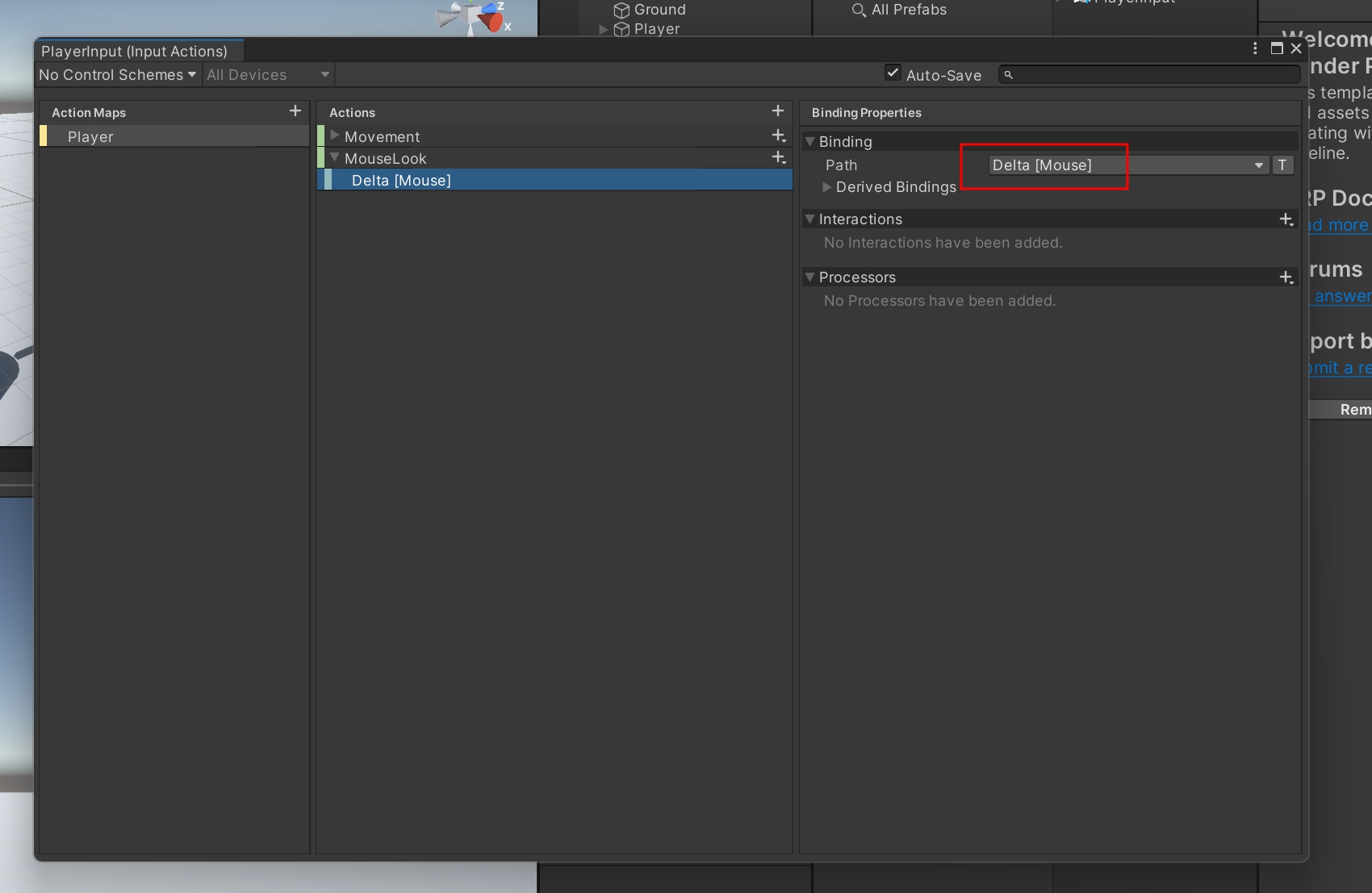1372x893 pixels.
Task: Close the PlayerInput Input Actions window
Action: click(1296, 48)
